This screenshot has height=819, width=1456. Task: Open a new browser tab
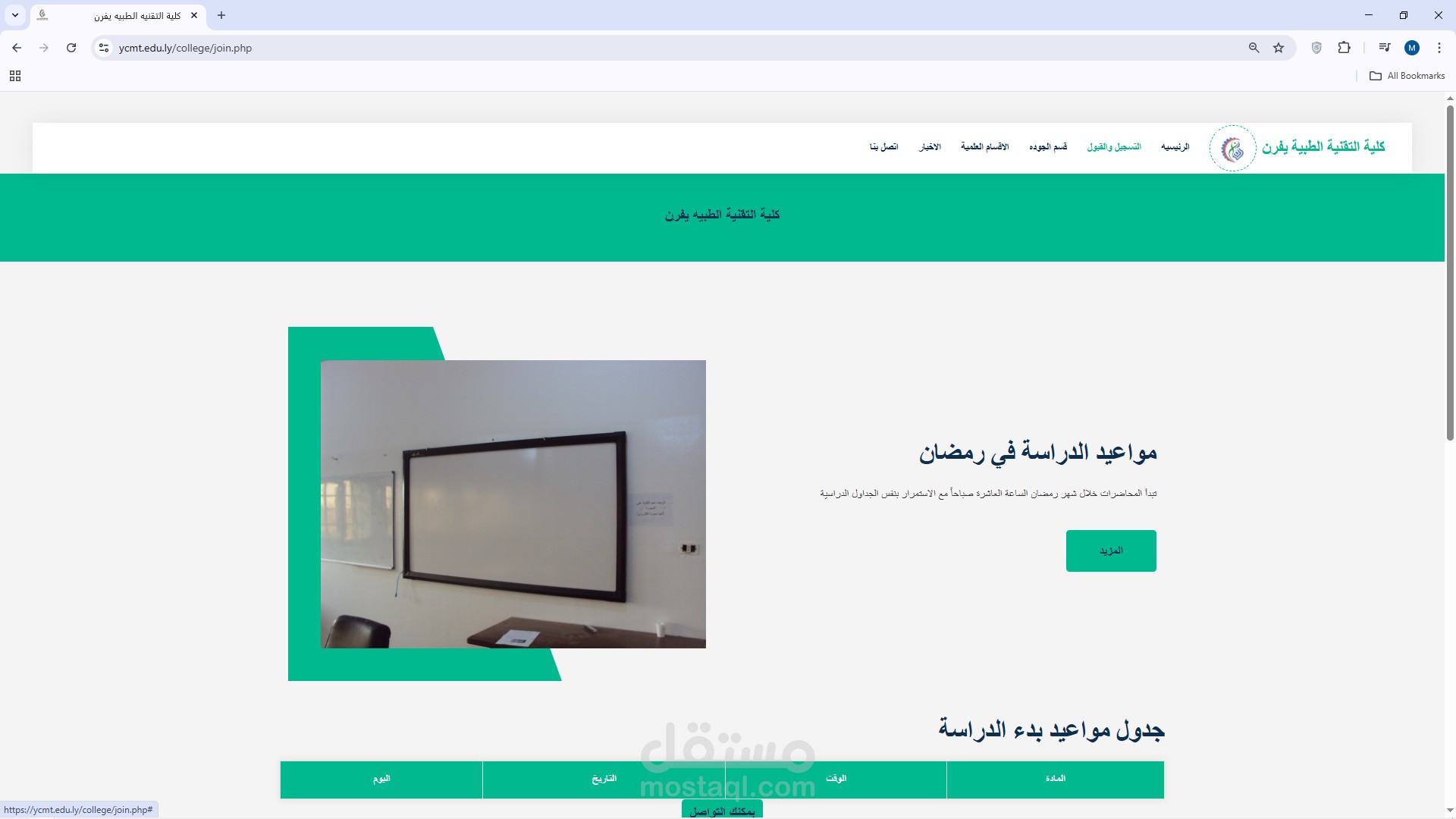coord(221,15)
